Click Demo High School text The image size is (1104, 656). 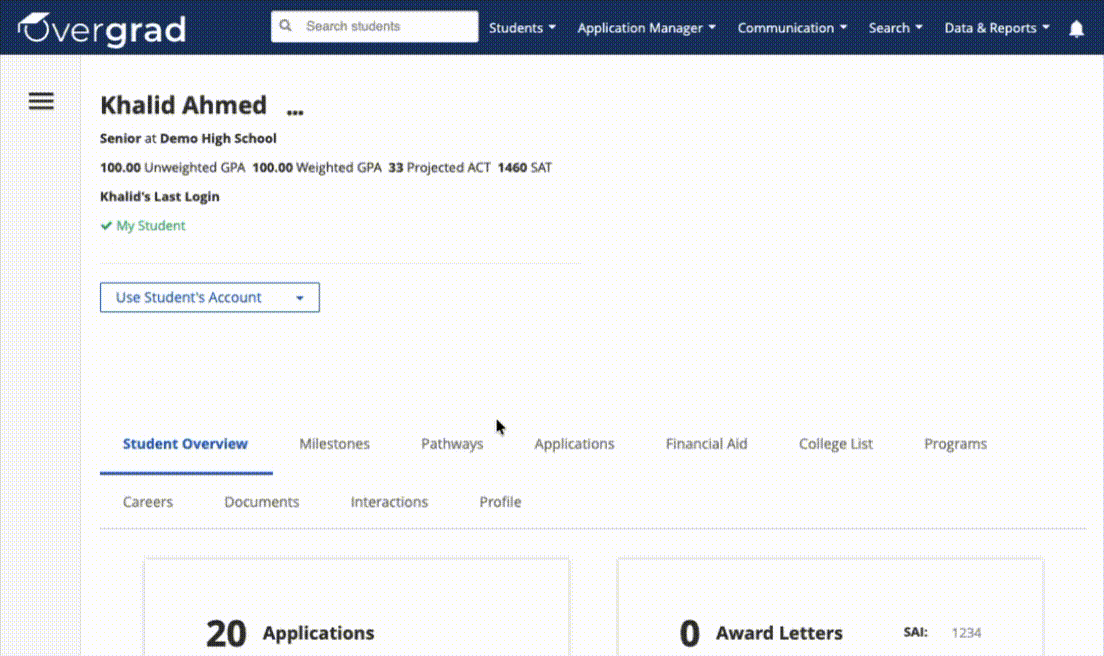coord(218,139)
